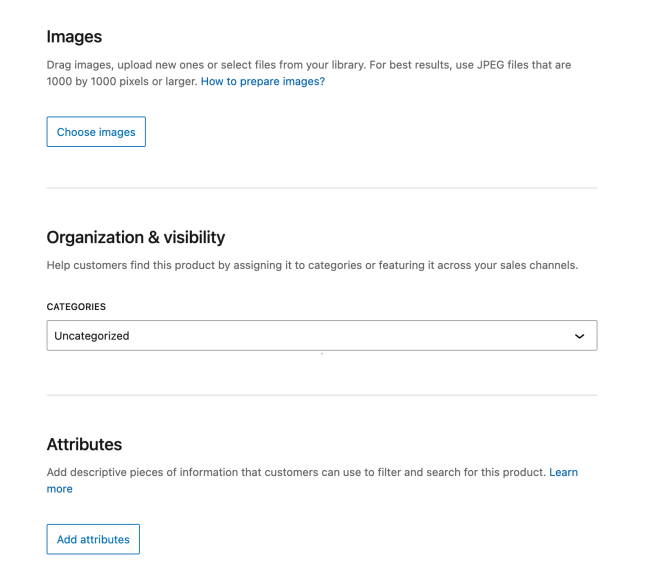
Task: Click the CATEGORIES field label
Action: [76, 307]
